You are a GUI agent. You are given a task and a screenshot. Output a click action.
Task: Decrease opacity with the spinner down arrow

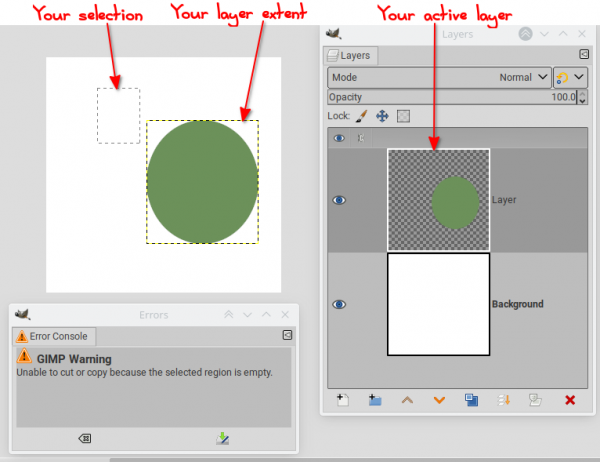(582, 101)
